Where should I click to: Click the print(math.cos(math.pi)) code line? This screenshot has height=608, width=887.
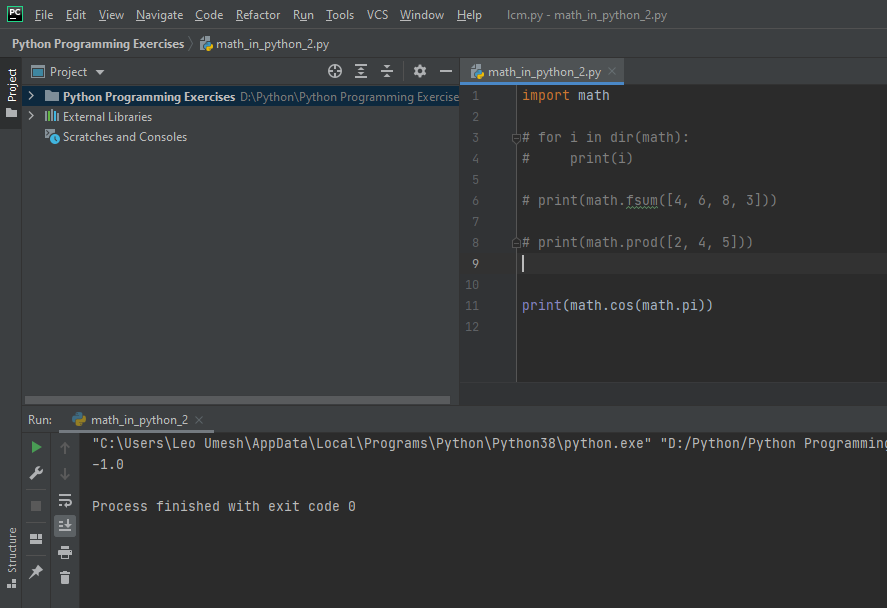[617, 305]
